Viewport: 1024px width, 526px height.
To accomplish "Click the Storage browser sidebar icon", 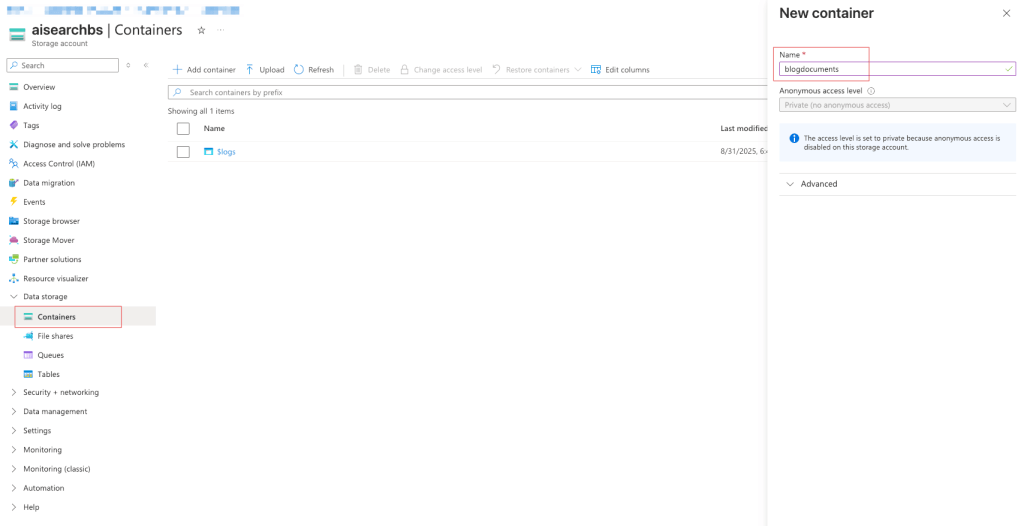I will [x=14, y=221].
